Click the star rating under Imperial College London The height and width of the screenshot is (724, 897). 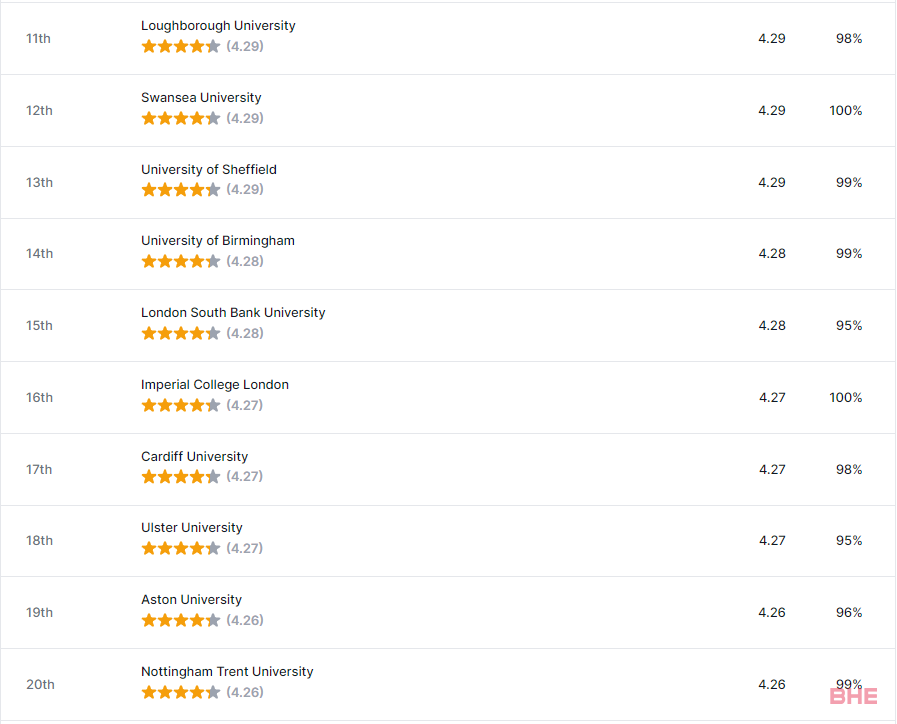181,405
